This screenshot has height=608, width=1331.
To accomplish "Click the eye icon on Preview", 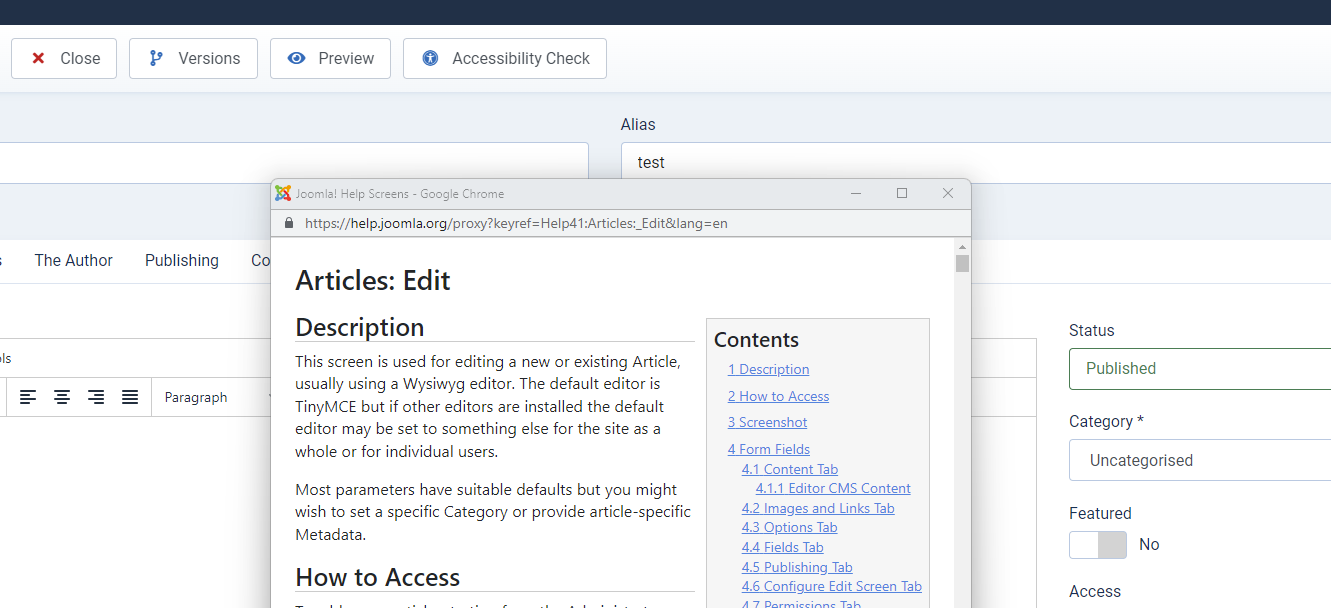I will pyautogui.click(x=296, y=58).
